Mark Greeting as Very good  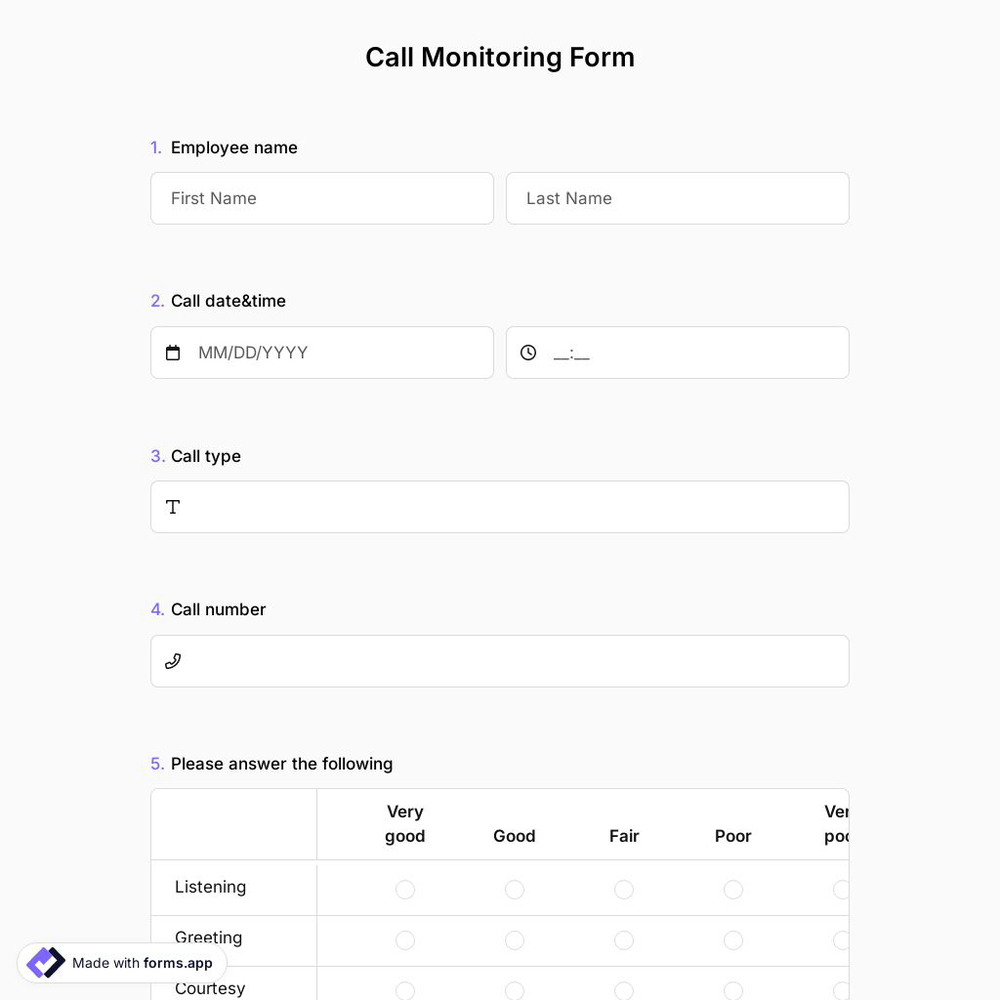pos(405,940)
